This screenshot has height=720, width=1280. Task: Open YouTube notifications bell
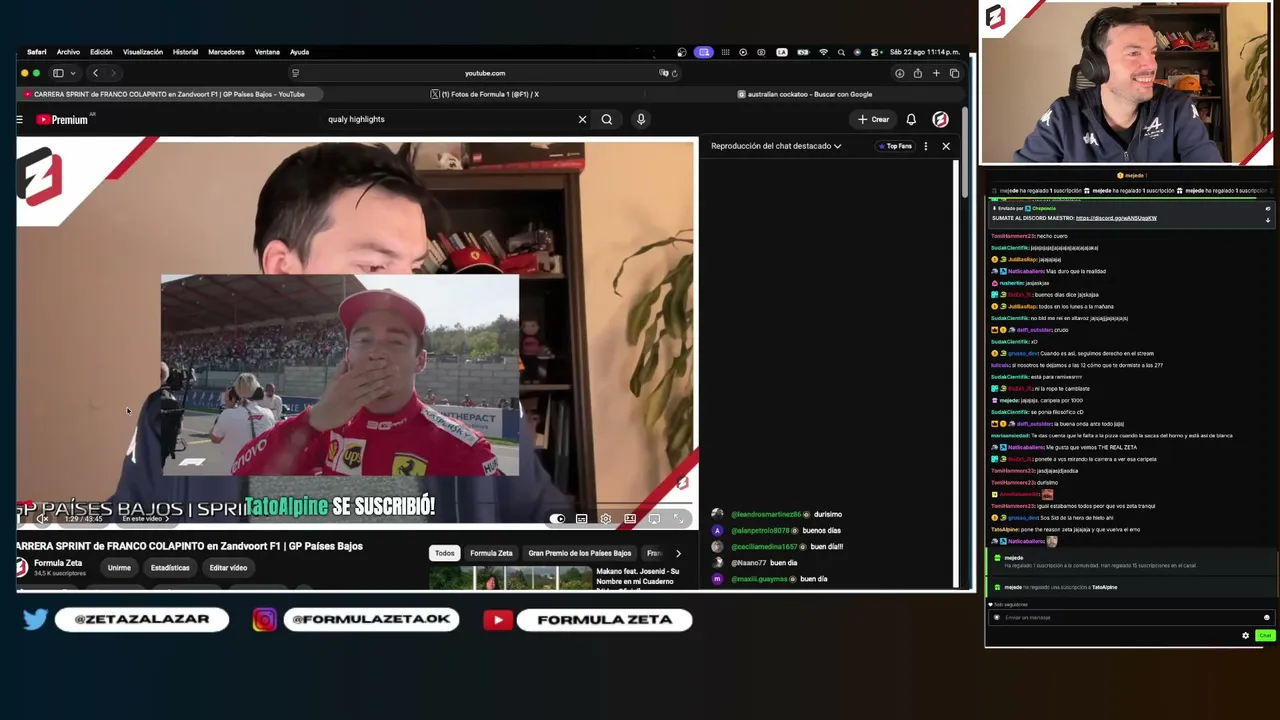click(x=911, y=120)
